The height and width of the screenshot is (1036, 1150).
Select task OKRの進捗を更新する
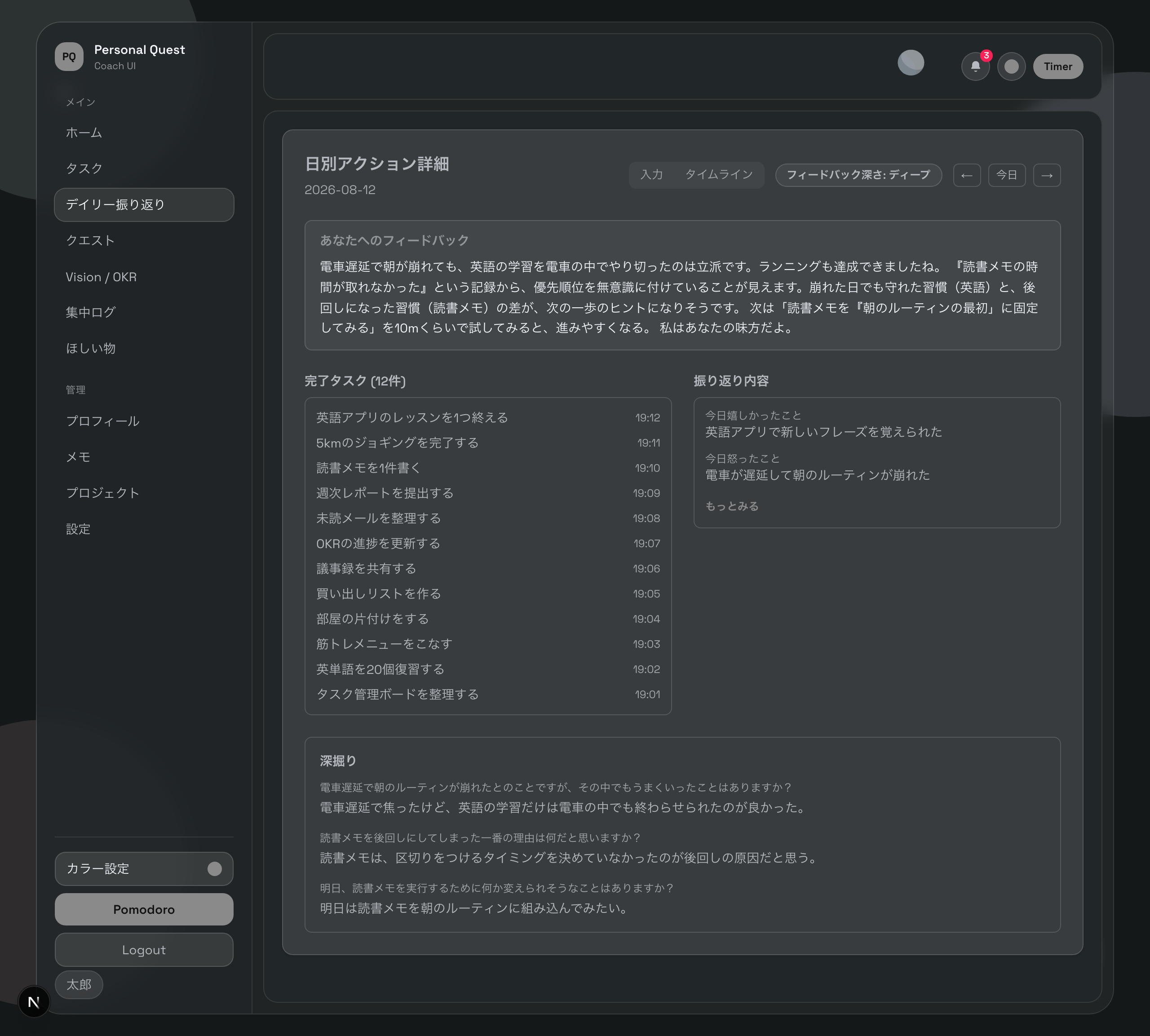point(488,544)
